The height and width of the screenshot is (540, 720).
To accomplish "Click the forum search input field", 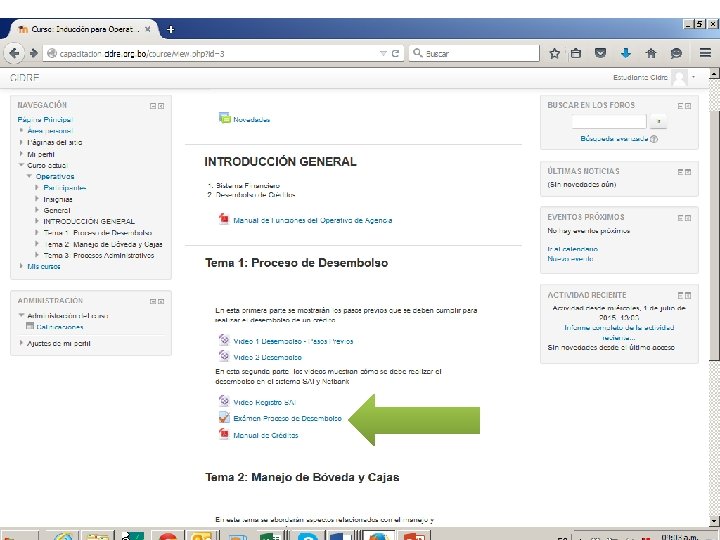I will pyautogui.click(x=609, y=122).
